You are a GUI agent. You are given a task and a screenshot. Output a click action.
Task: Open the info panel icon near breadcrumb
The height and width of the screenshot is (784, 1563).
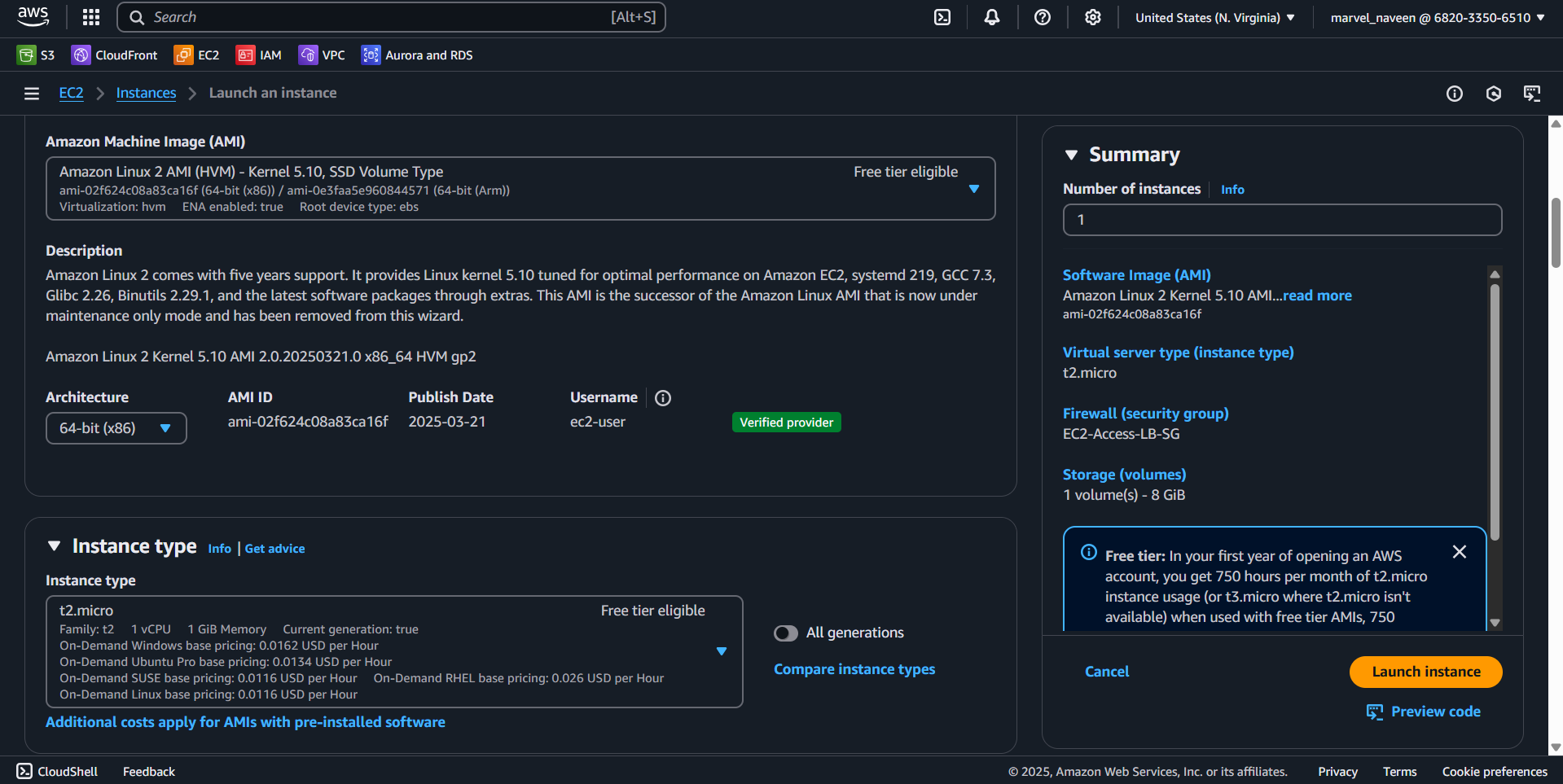coord(1455,94)
